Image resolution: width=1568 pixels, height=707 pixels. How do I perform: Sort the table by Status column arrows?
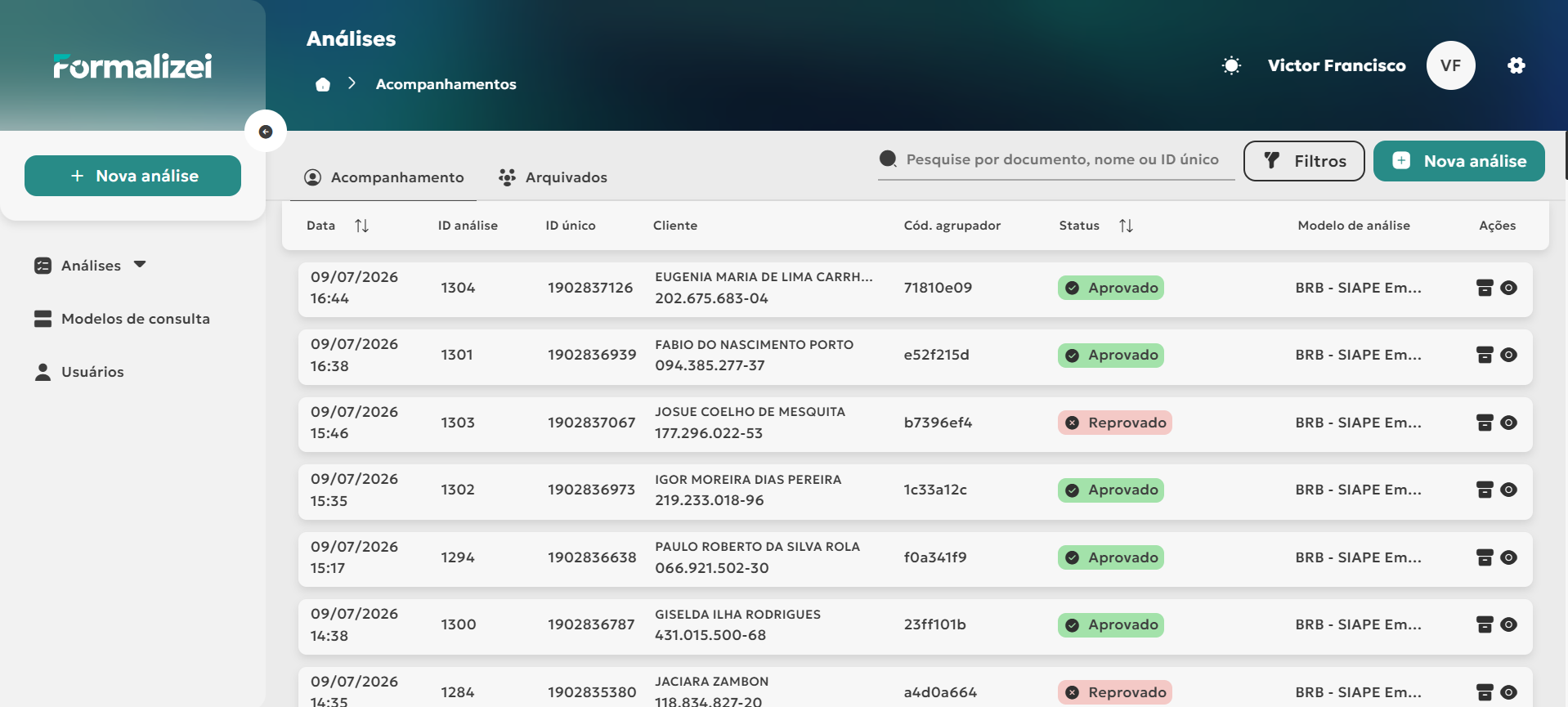(1126, 226)
